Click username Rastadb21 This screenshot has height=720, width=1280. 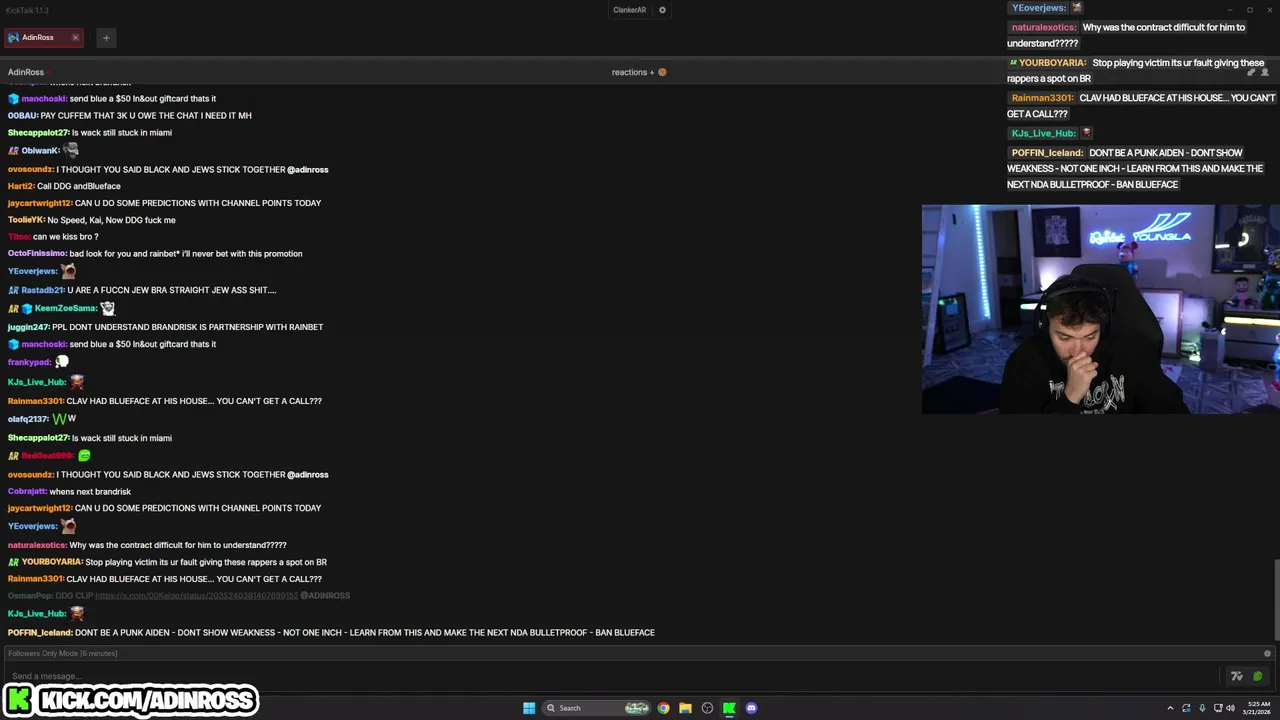[x=43, y=290]
